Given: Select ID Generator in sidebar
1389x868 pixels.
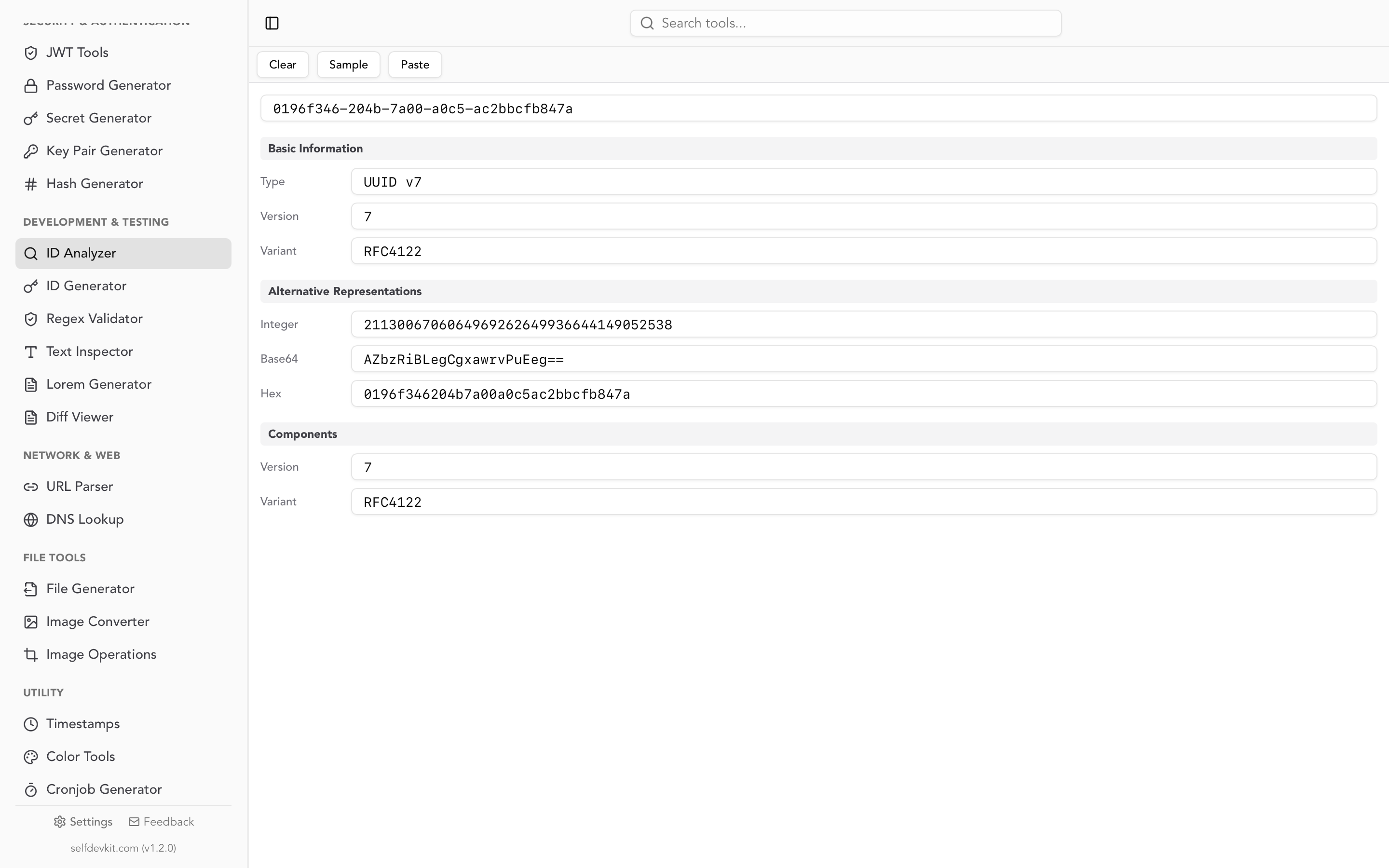Looking at the screenshot, I should (x=123, y=286).
